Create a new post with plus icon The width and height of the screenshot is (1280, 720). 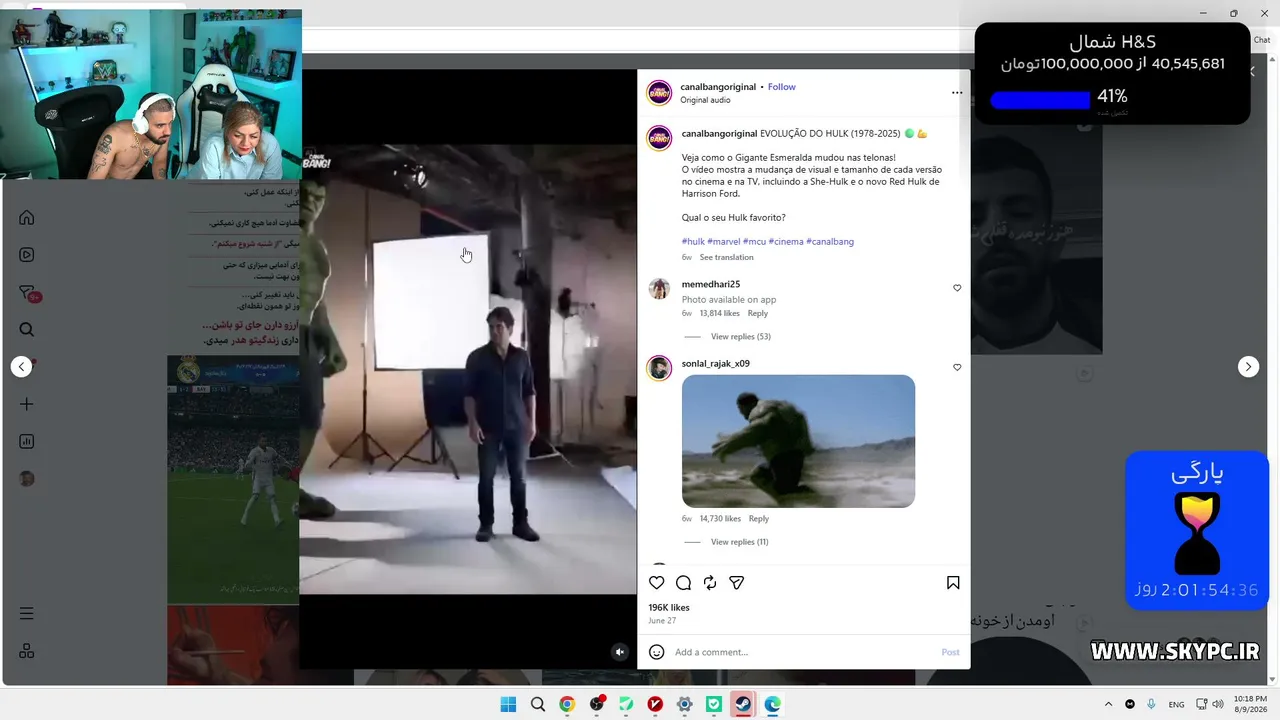tap(27, 404)
